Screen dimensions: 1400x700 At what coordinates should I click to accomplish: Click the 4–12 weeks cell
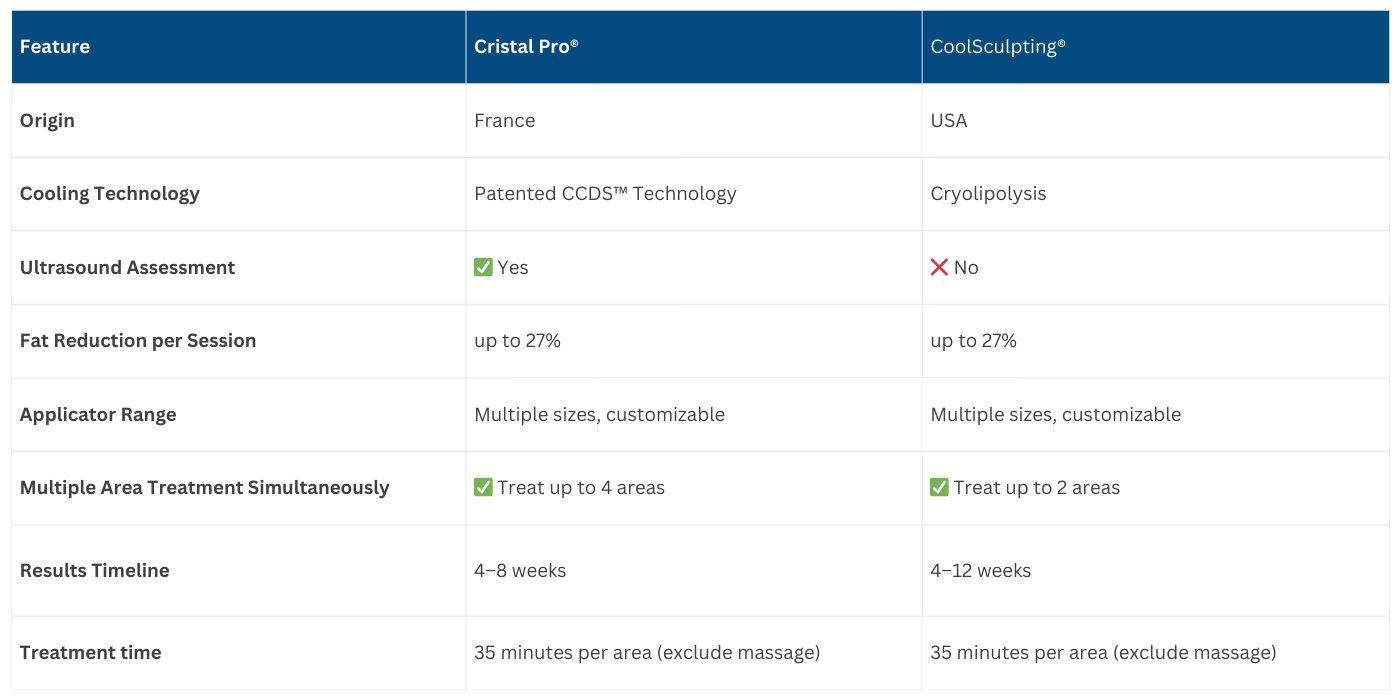pyautogui.click(x=980, y=571)
